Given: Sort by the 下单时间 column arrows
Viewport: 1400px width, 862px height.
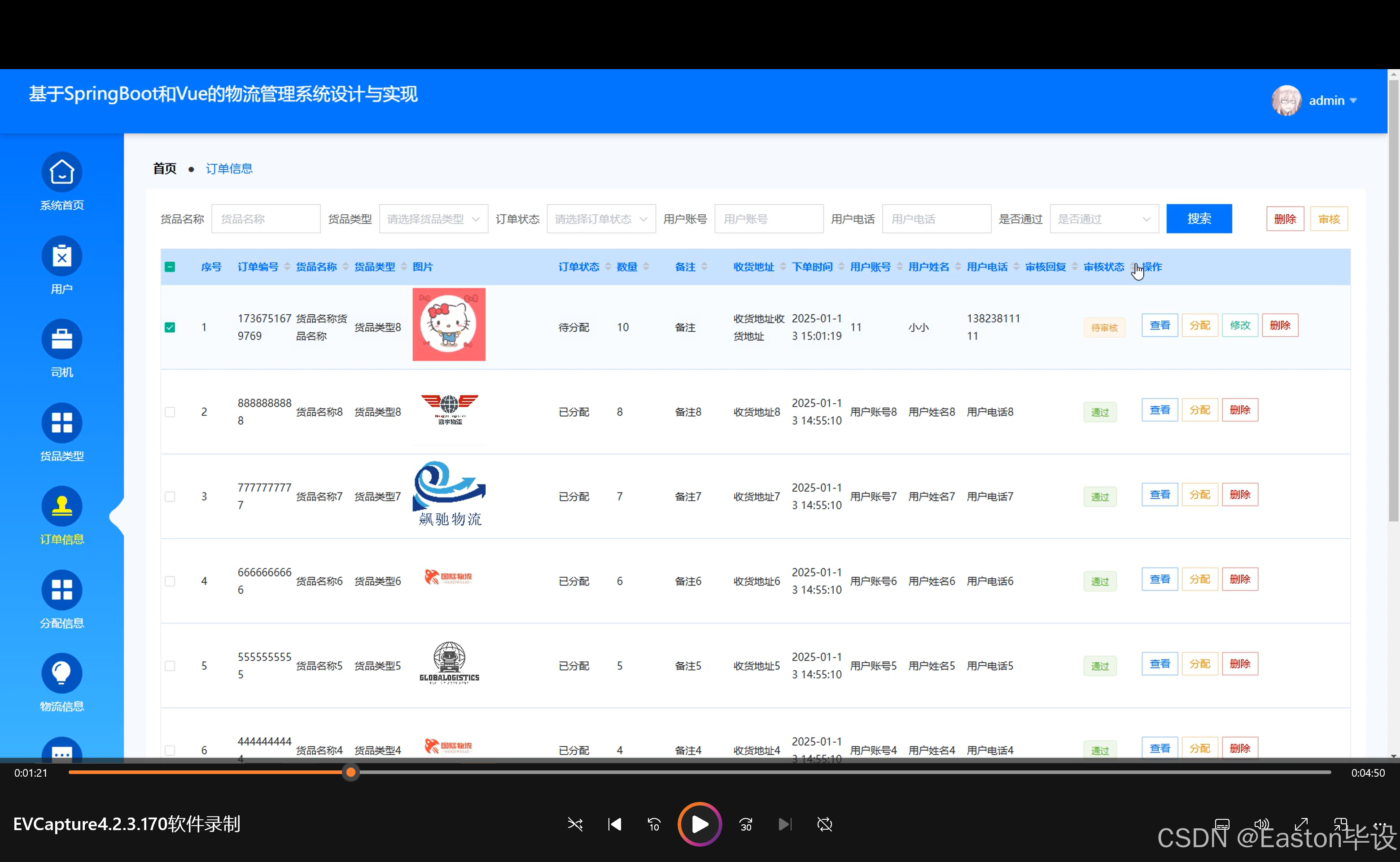Looking at the screenshot, I should pyautogui.click(x=841, y=267).
